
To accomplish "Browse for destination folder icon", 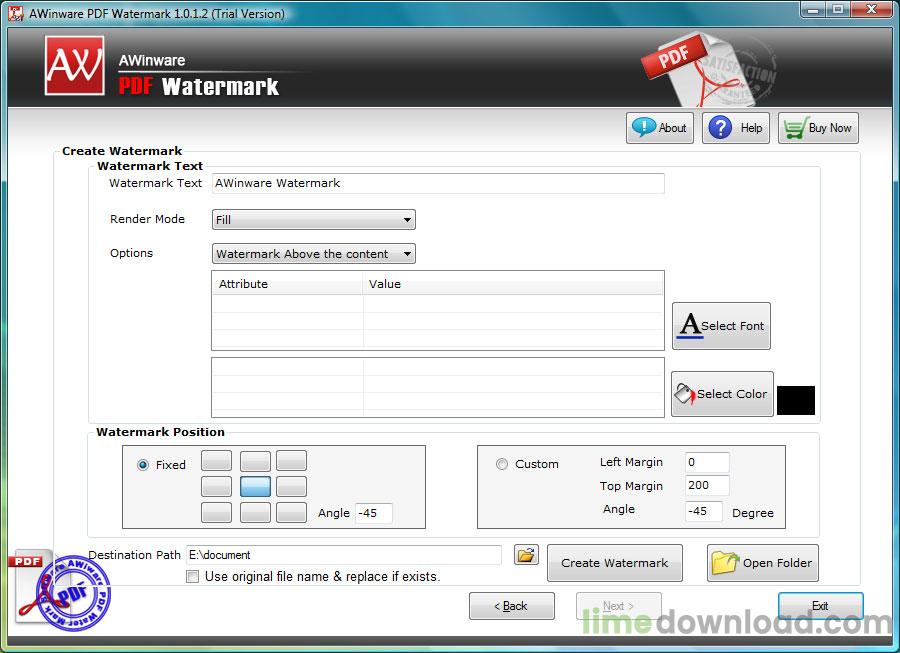I will pyautogui.click(x=526, y=554).
